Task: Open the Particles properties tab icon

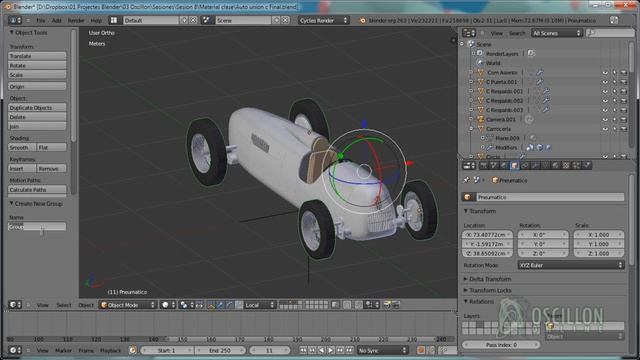Action: [576, 165]
